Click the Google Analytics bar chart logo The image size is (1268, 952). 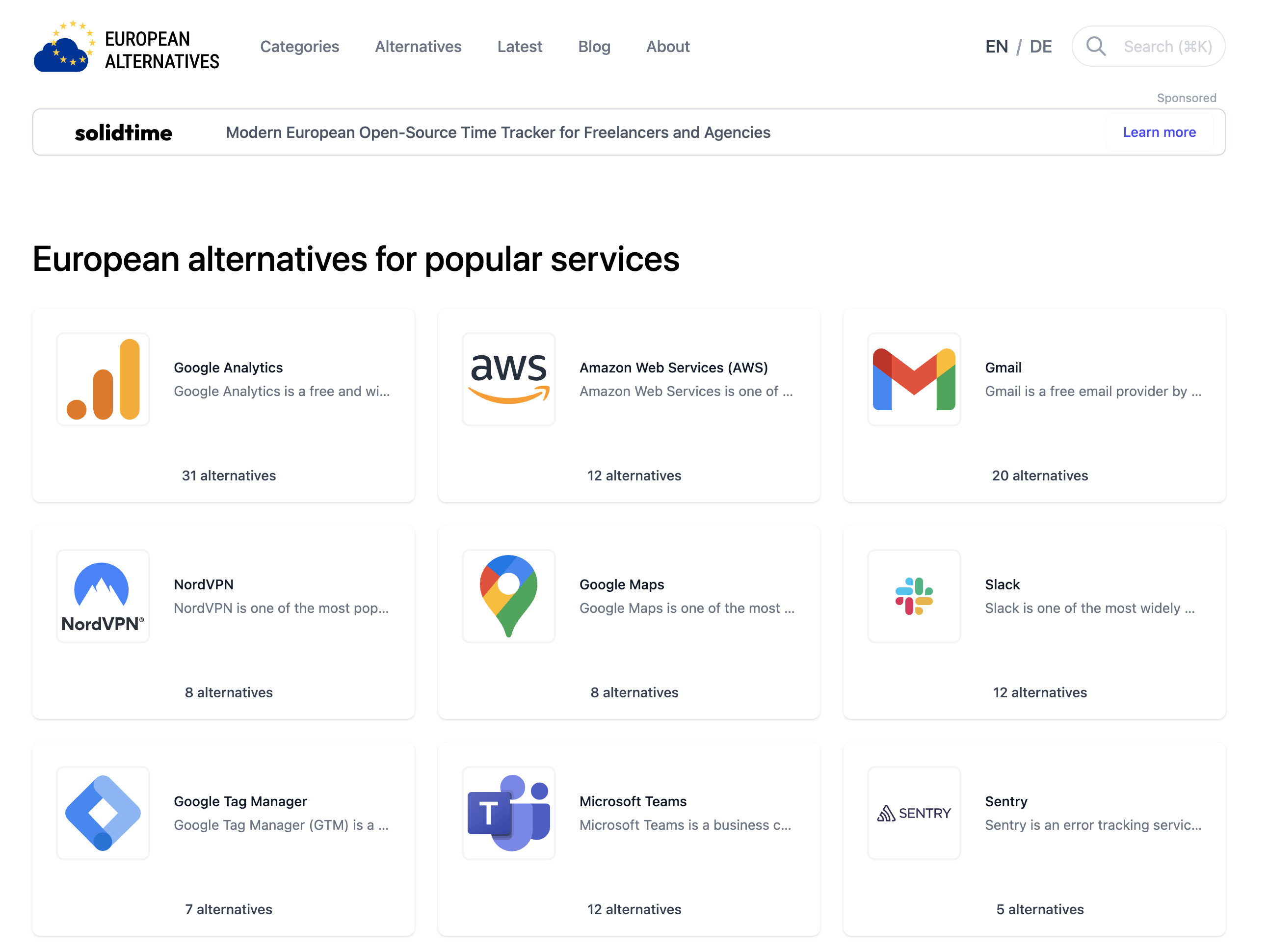coord(103,379)
